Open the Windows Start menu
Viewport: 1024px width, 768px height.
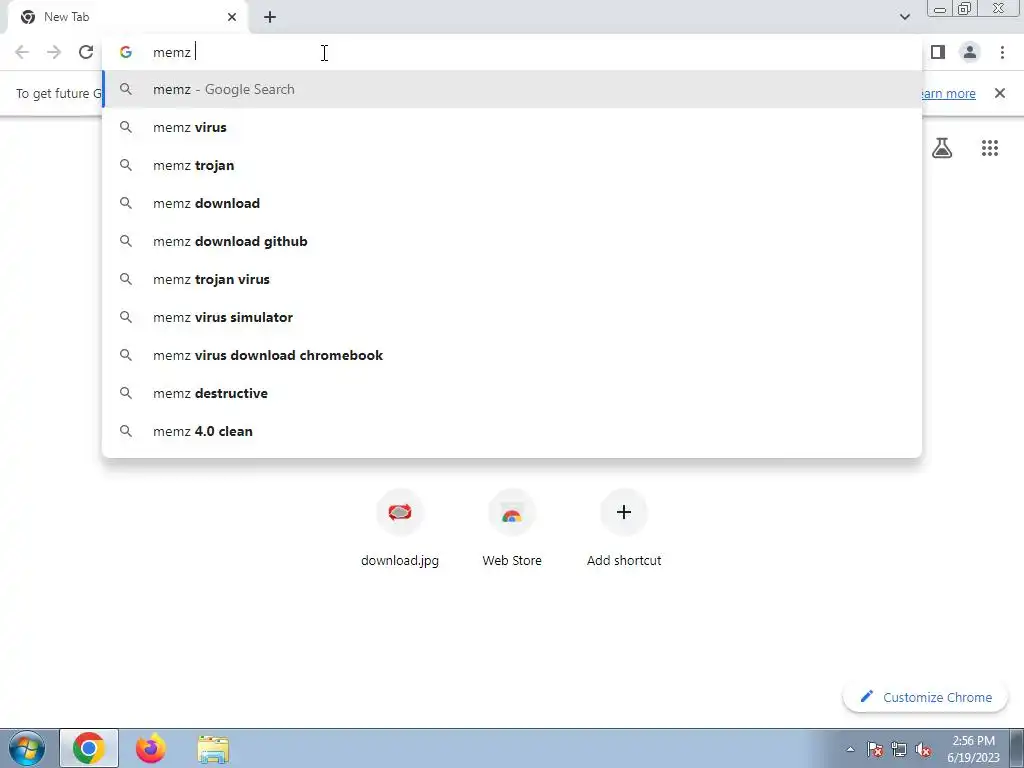(27, 748)
